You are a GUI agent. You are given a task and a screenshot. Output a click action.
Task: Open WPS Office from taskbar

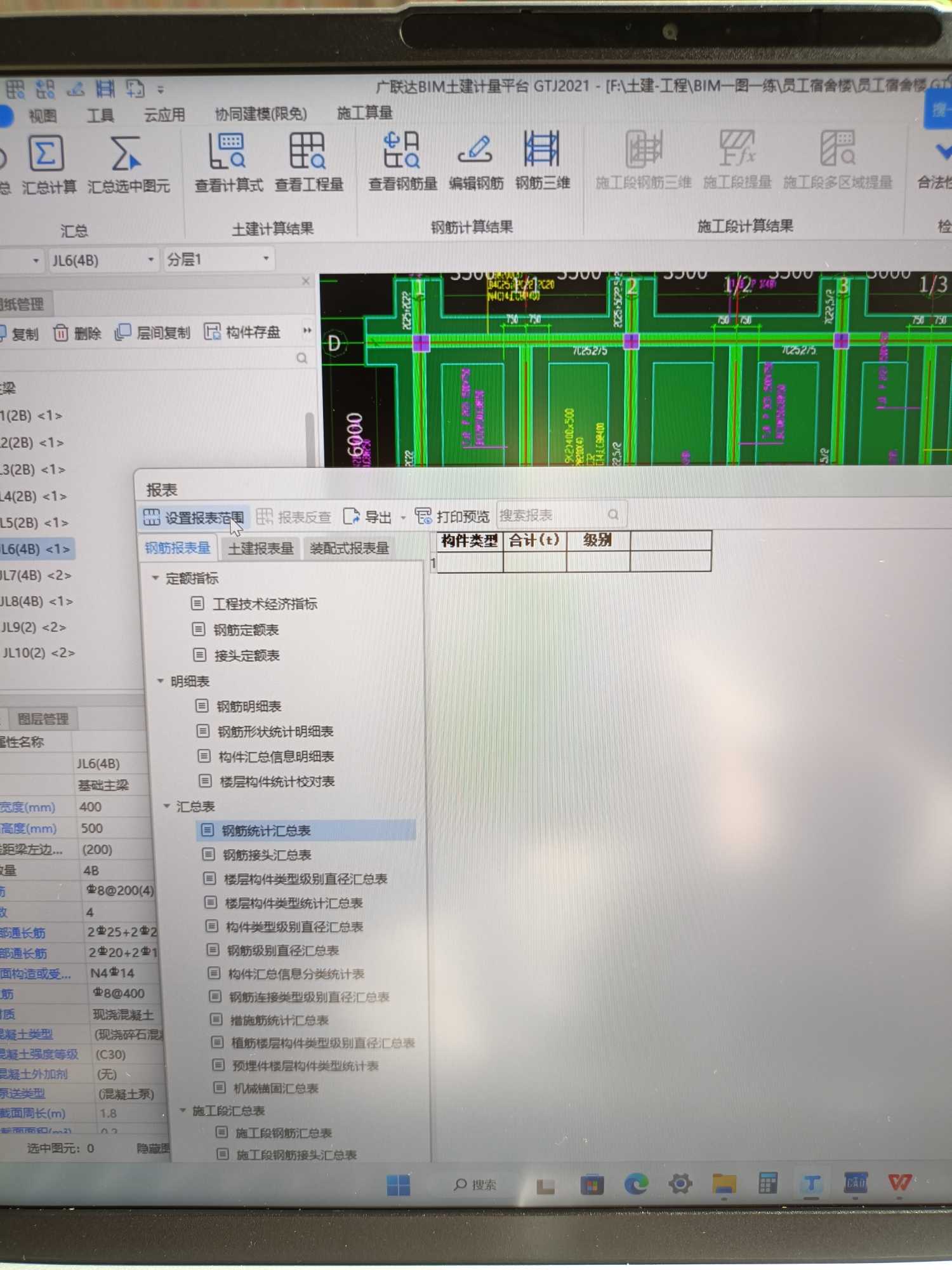pyautogui.click(x=900, y=1182)
